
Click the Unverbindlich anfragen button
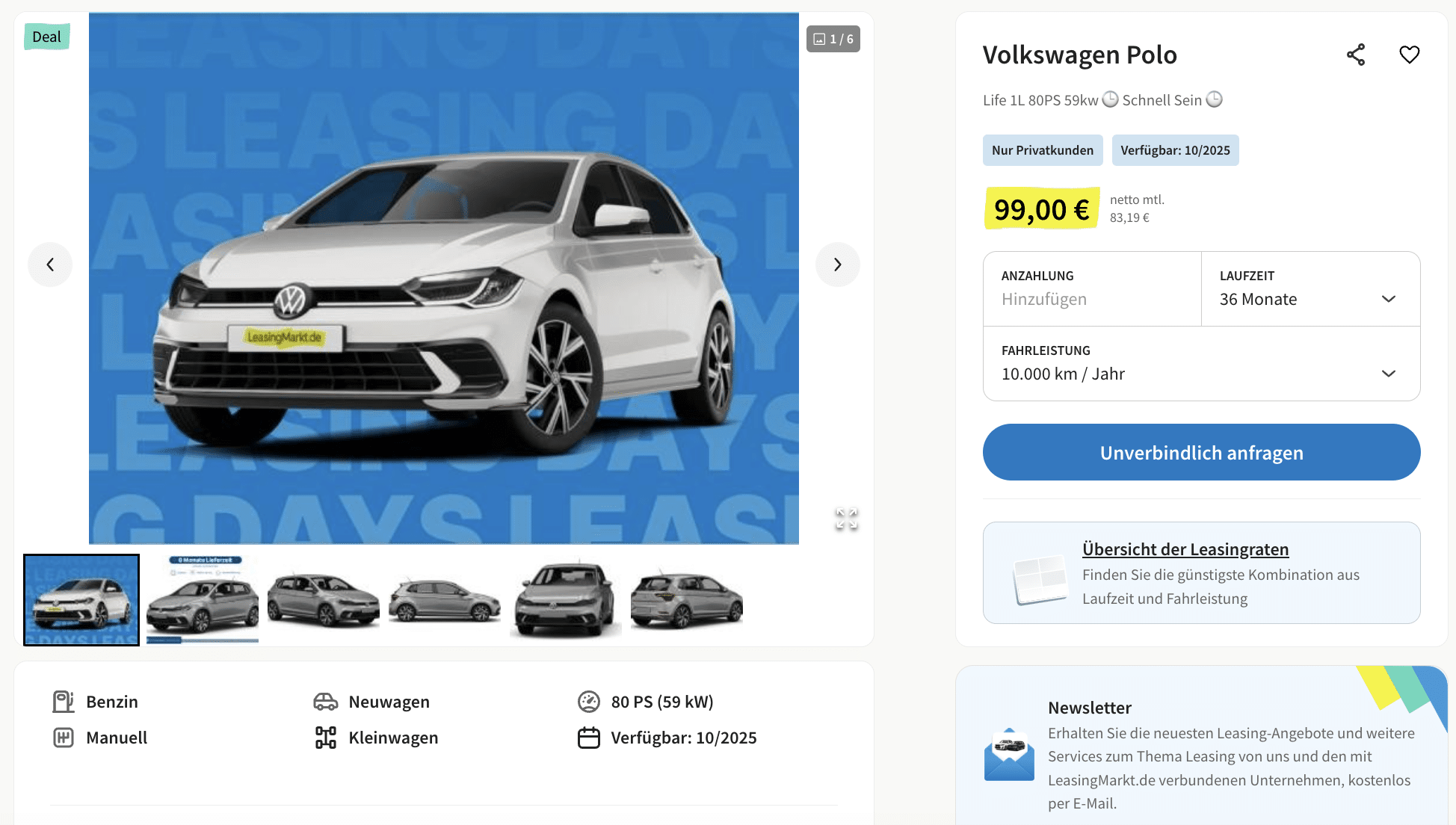(1201, 452)
